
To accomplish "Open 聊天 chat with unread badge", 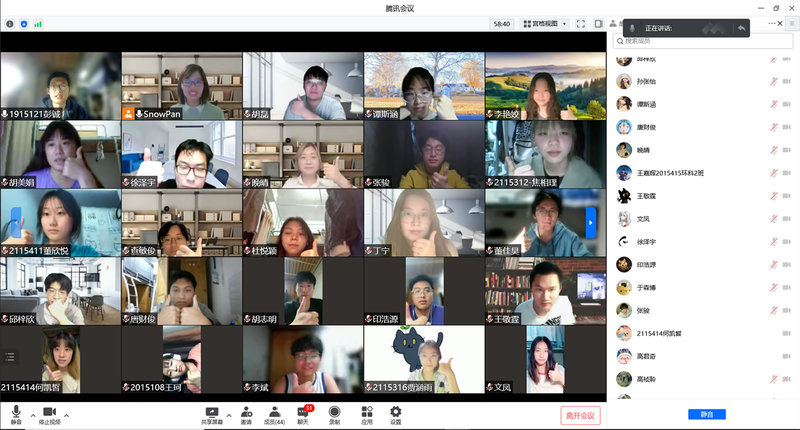I will click(303, 412).
